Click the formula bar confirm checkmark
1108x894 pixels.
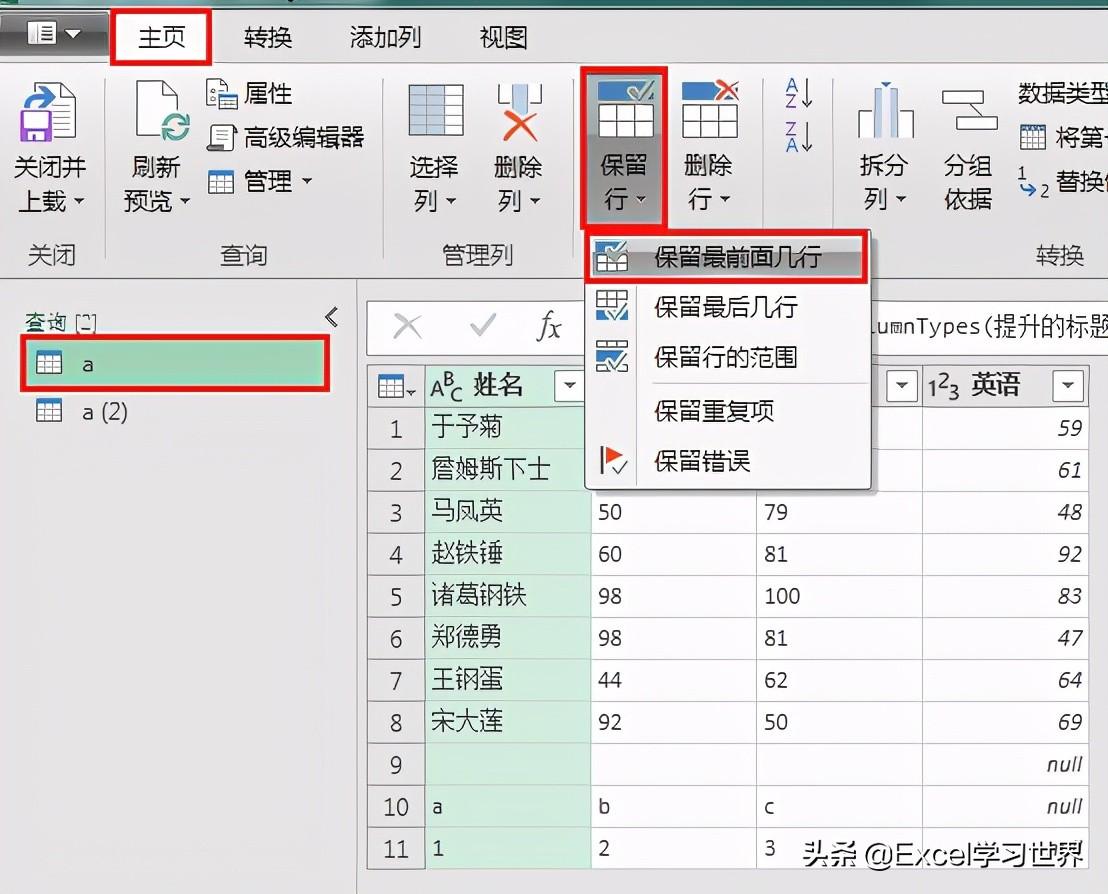[x=483, y=326]
